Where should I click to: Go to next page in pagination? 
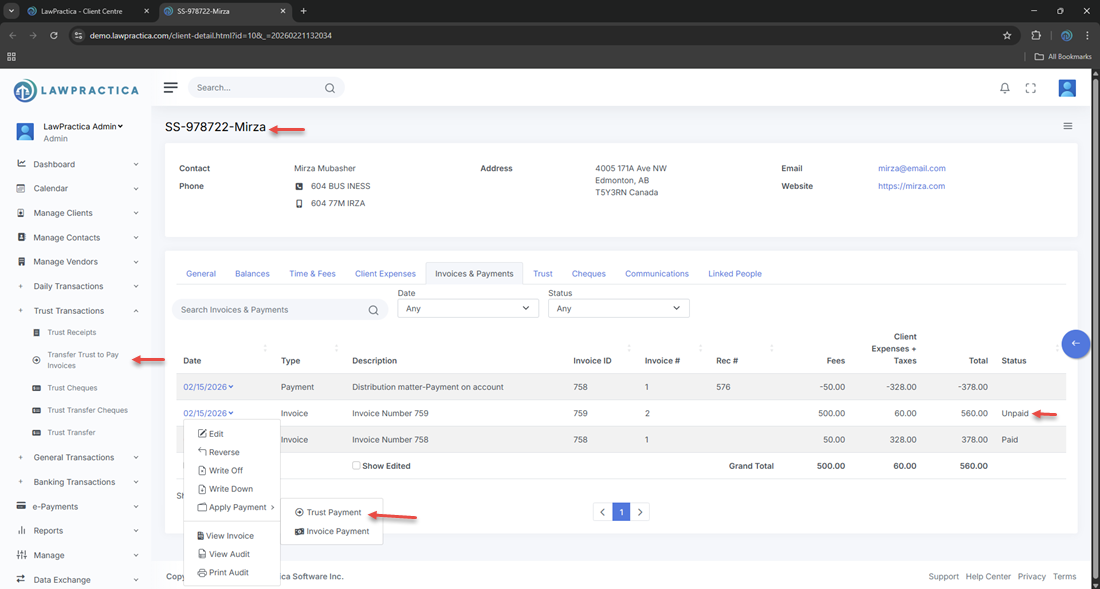click(x=640, y=512)
